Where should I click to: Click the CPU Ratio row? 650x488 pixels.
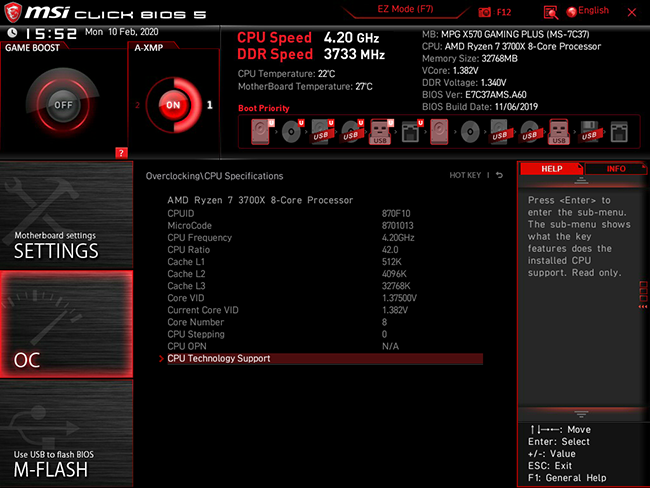click(x=325, y=250)
